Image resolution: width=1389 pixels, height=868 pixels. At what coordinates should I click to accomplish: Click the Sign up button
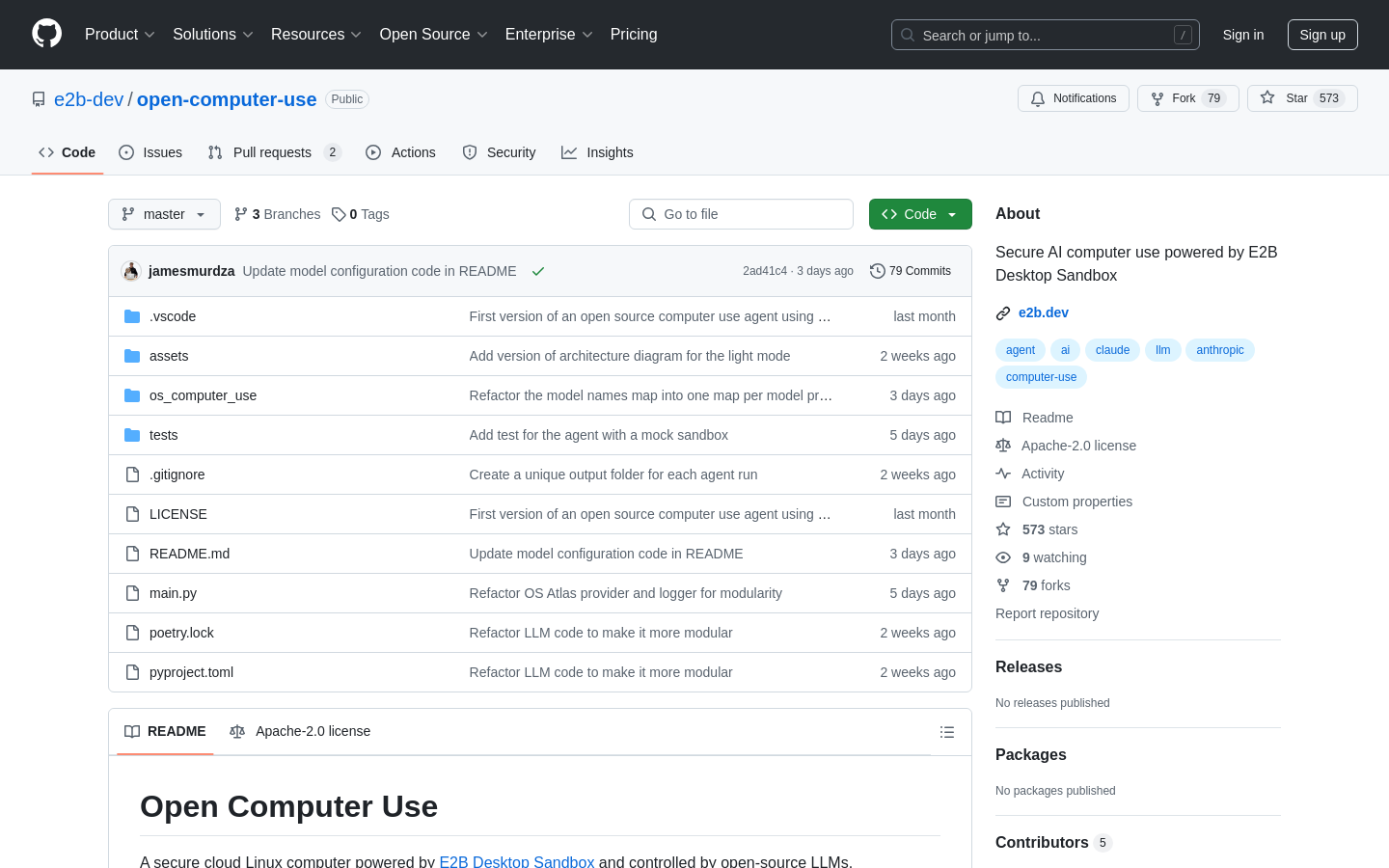tap(1322, 35)
